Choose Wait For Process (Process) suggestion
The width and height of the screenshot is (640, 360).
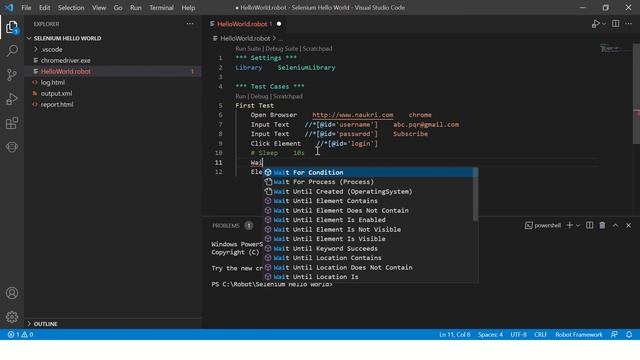[369, 182]
